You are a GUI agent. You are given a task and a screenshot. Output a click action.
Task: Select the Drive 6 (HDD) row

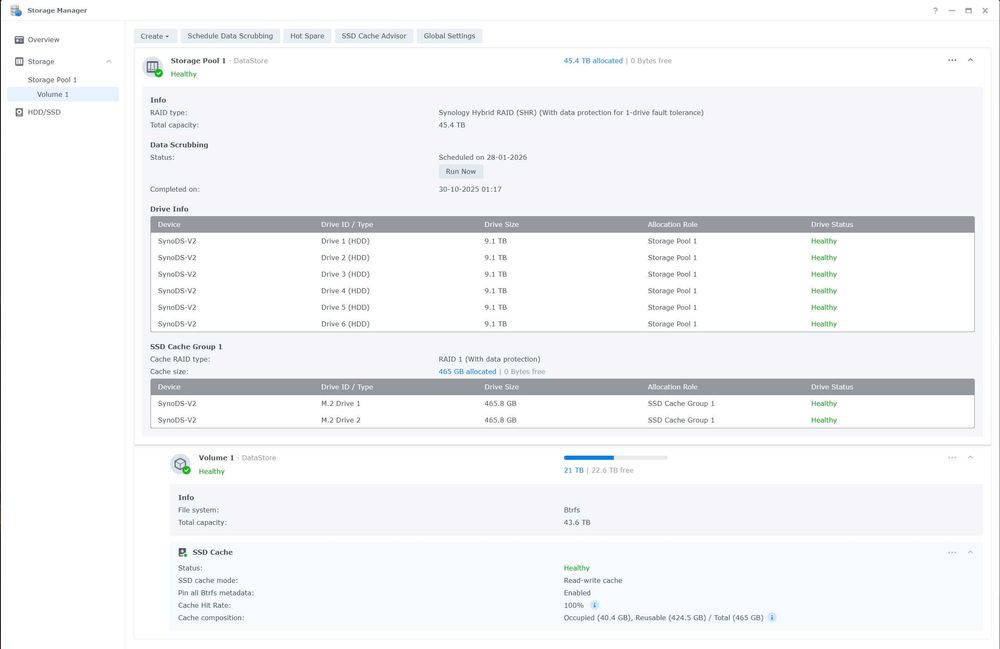click(x=562, y=324)
